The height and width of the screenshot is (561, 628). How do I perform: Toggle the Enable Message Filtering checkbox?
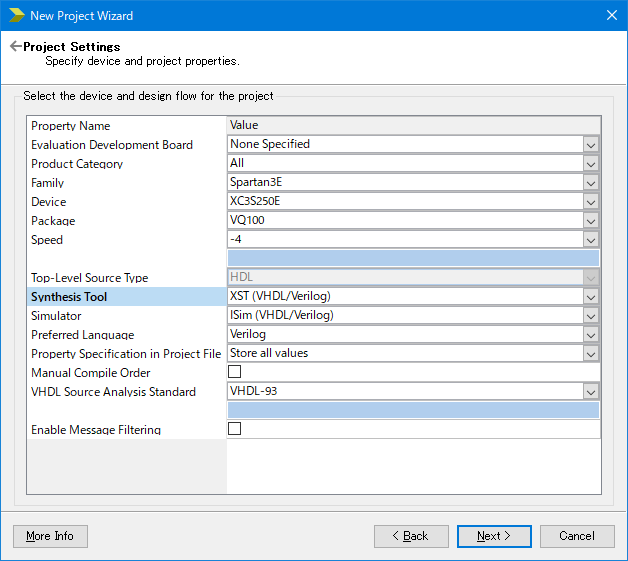[x=235, y=429]
